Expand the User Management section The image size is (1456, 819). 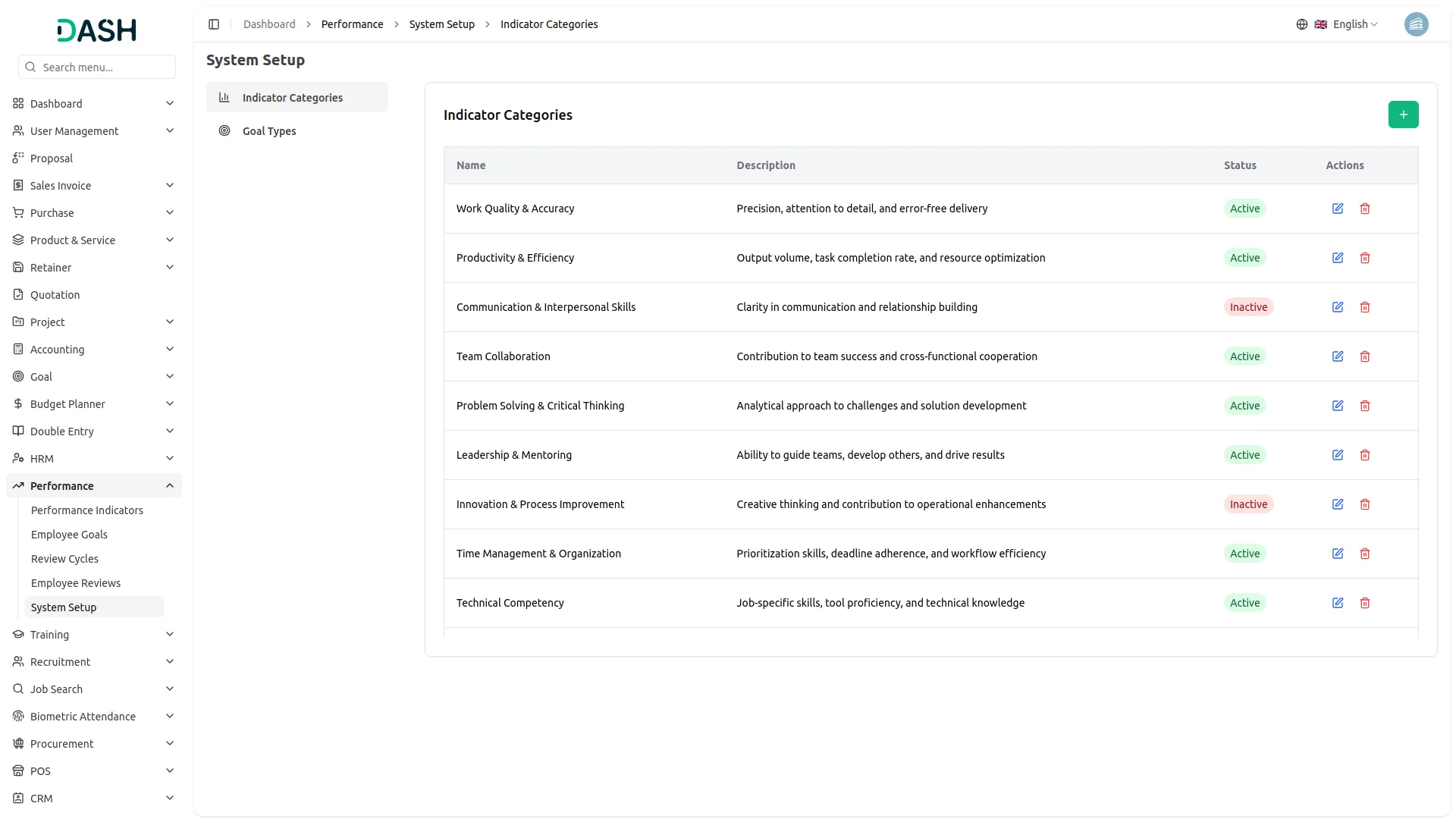(x=94, y=130)
